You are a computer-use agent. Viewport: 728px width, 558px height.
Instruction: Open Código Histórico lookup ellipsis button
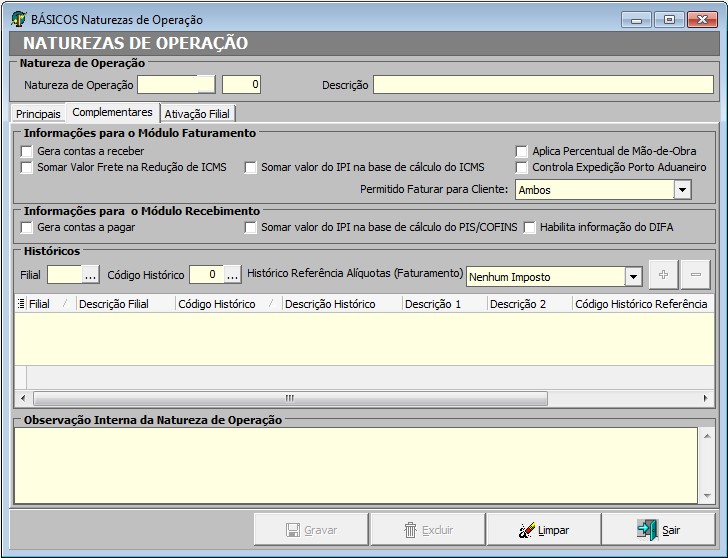point(232,275)
